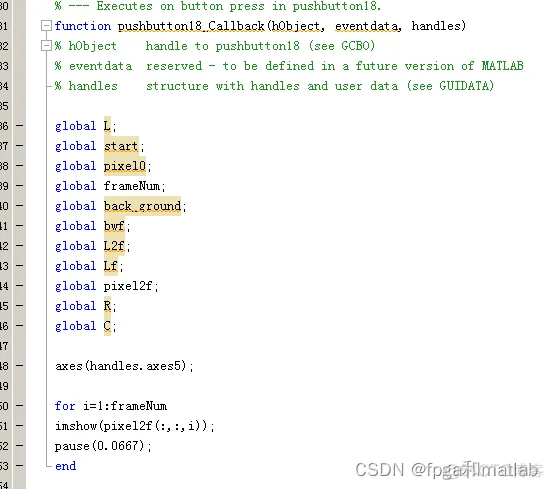Set breakpoint at 'global bwf' line dash
This screenshot has width=553, height=489.
tap(20, 226)
